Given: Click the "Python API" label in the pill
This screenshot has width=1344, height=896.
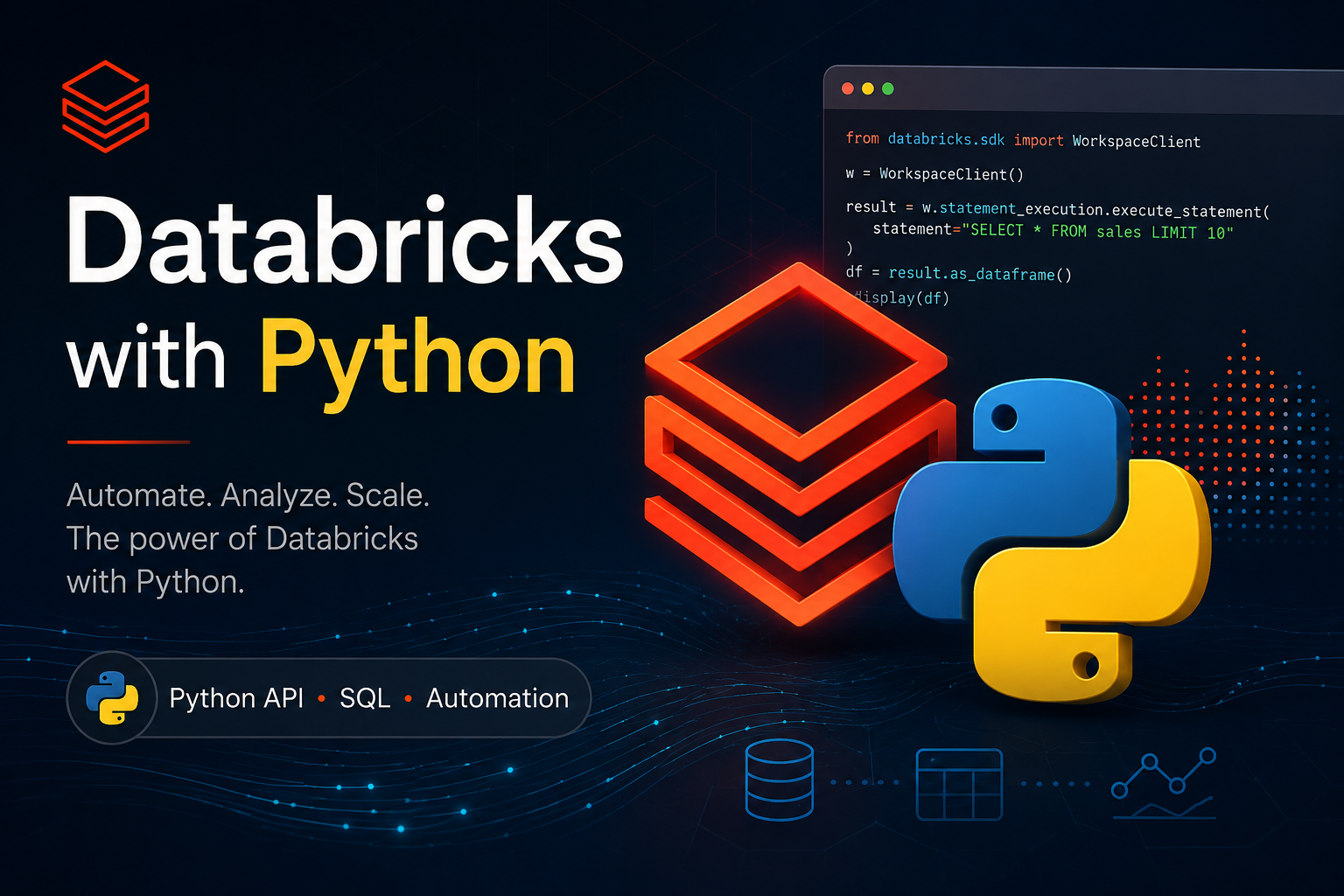Looking at the screenshot, I should coord(236,698).
